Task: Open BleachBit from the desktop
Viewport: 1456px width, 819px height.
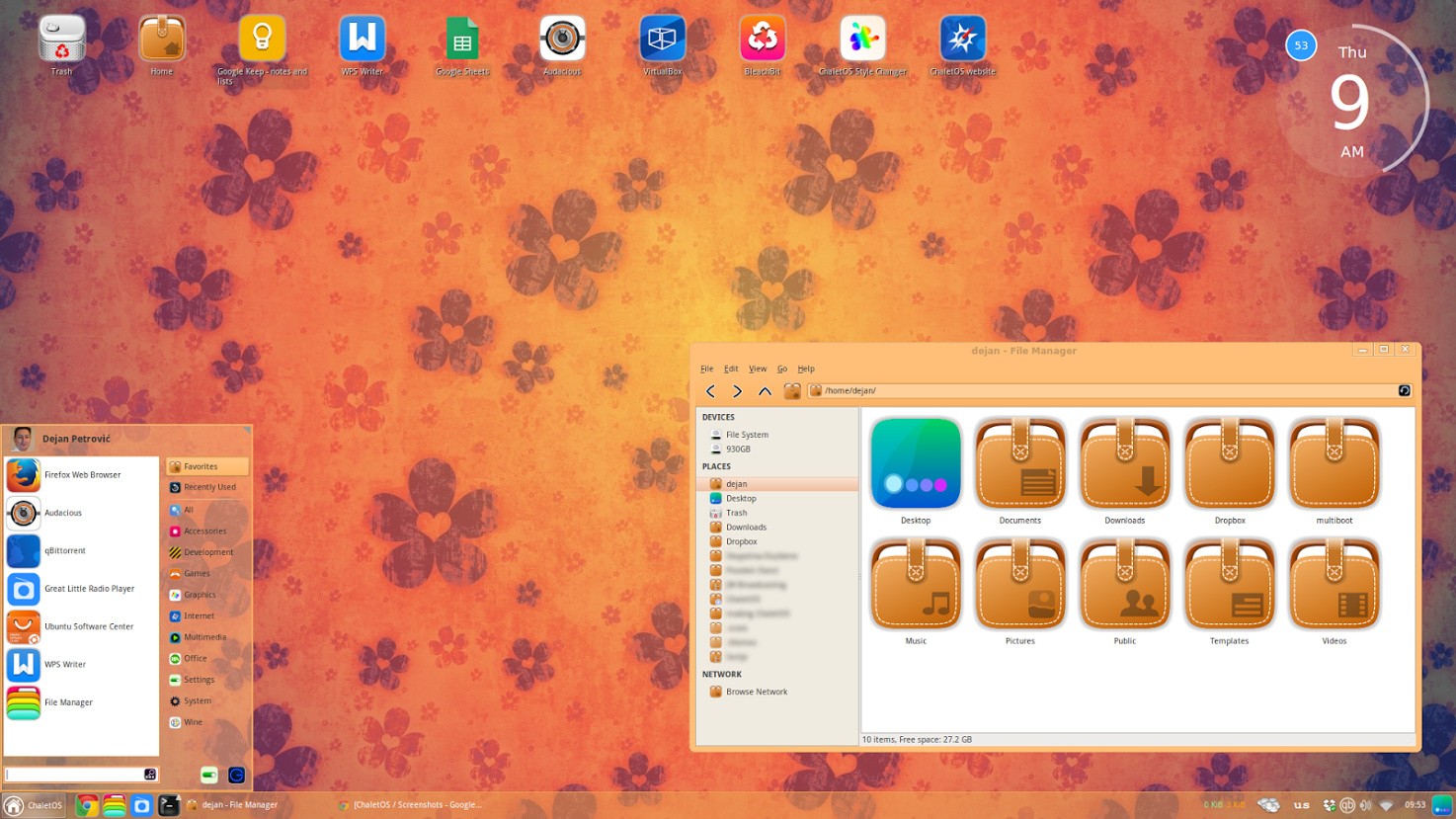Action: coord(762,40)
